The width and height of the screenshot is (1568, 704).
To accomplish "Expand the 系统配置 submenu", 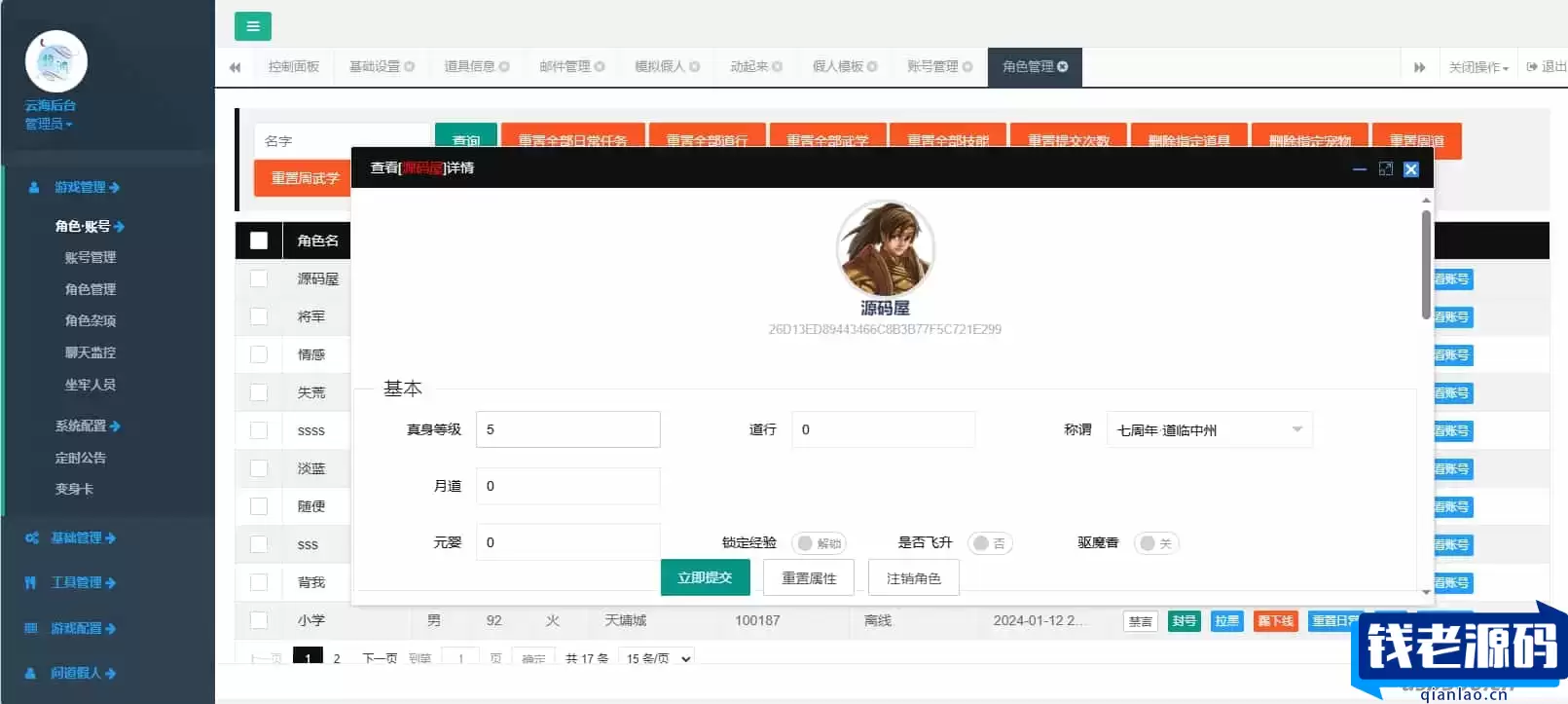I will tap(88, 426).
